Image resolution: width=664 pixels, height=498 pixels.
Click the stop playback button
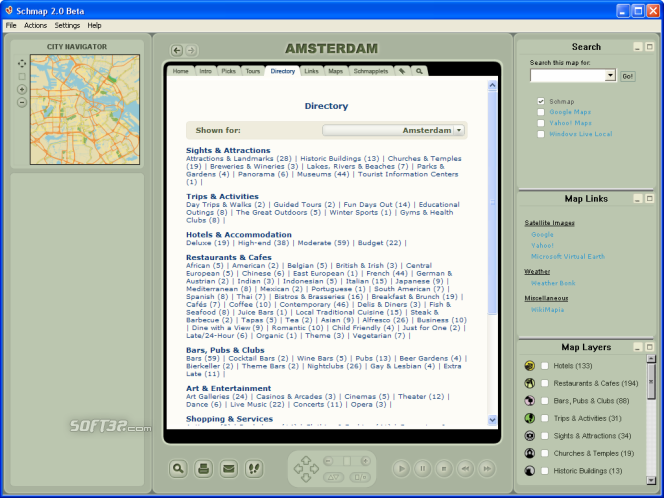[444, 469]
